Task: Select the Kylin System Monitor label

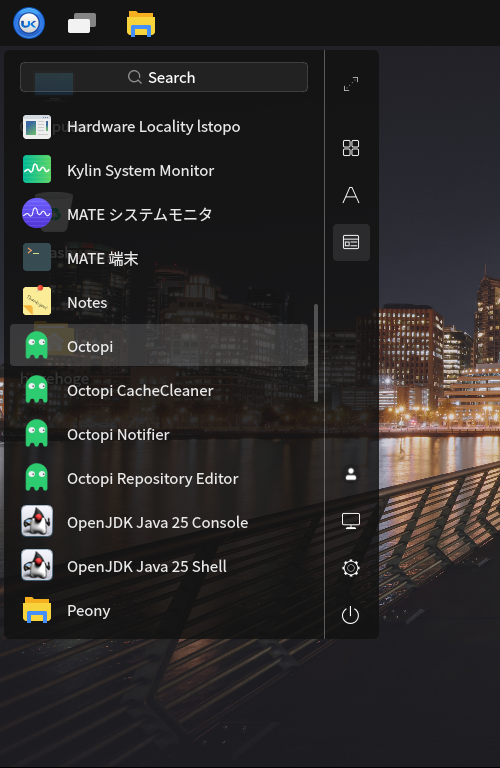Action: coord(141,170)
